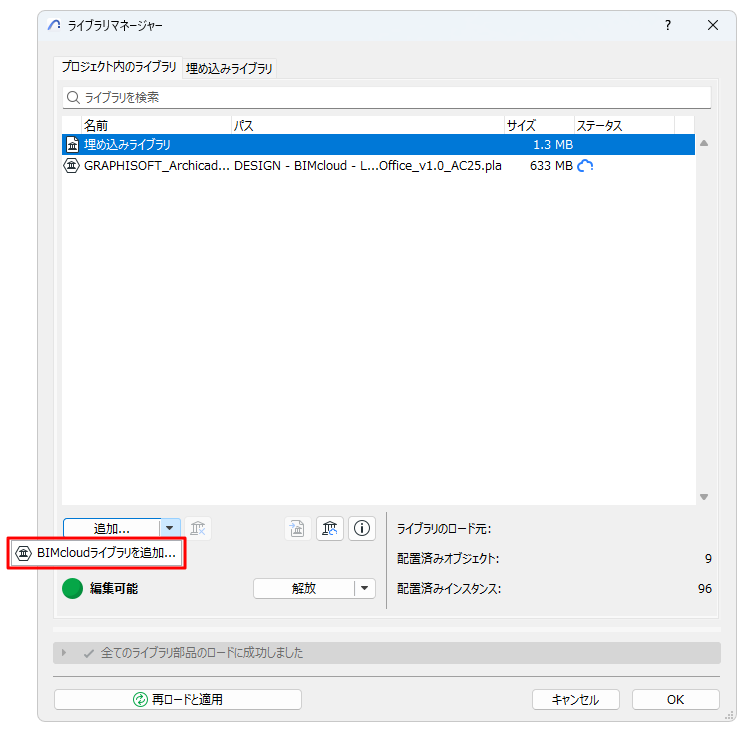Sort by ステータス column header
The image size is (748, 731).
(x=624, y=125)
